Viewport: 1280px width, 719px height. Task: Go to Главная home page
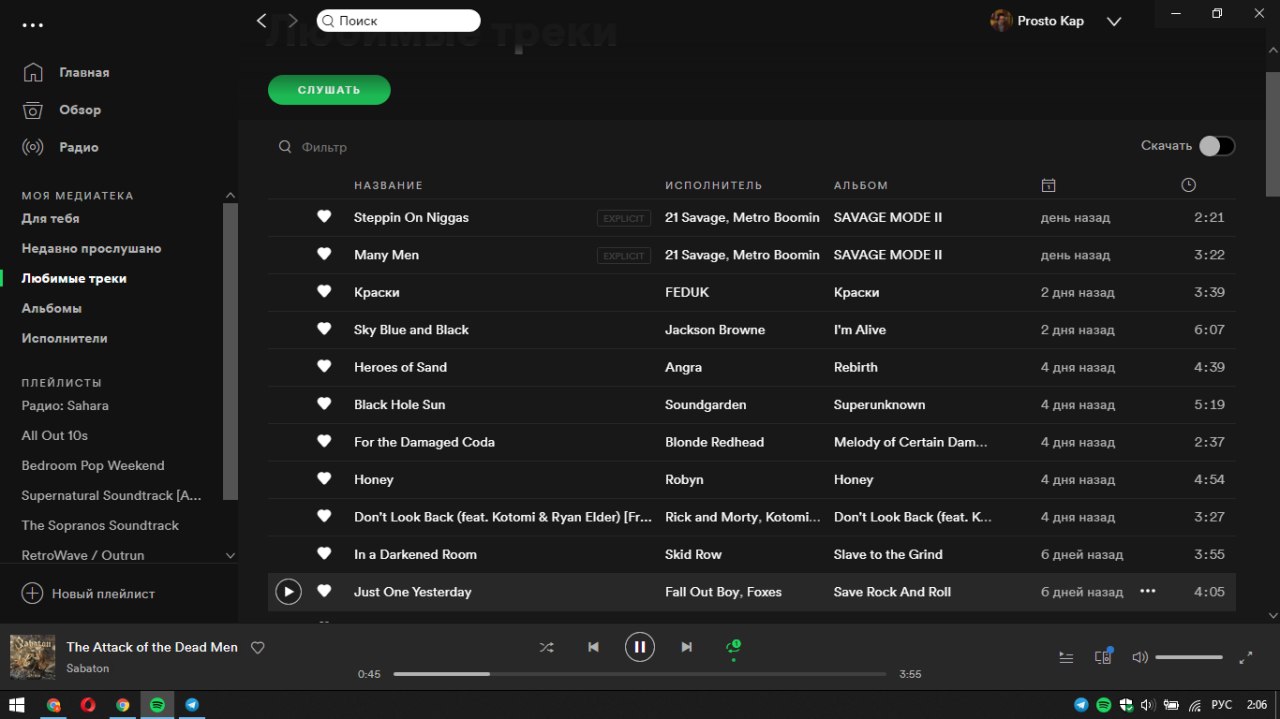click(x=66, y=73)
